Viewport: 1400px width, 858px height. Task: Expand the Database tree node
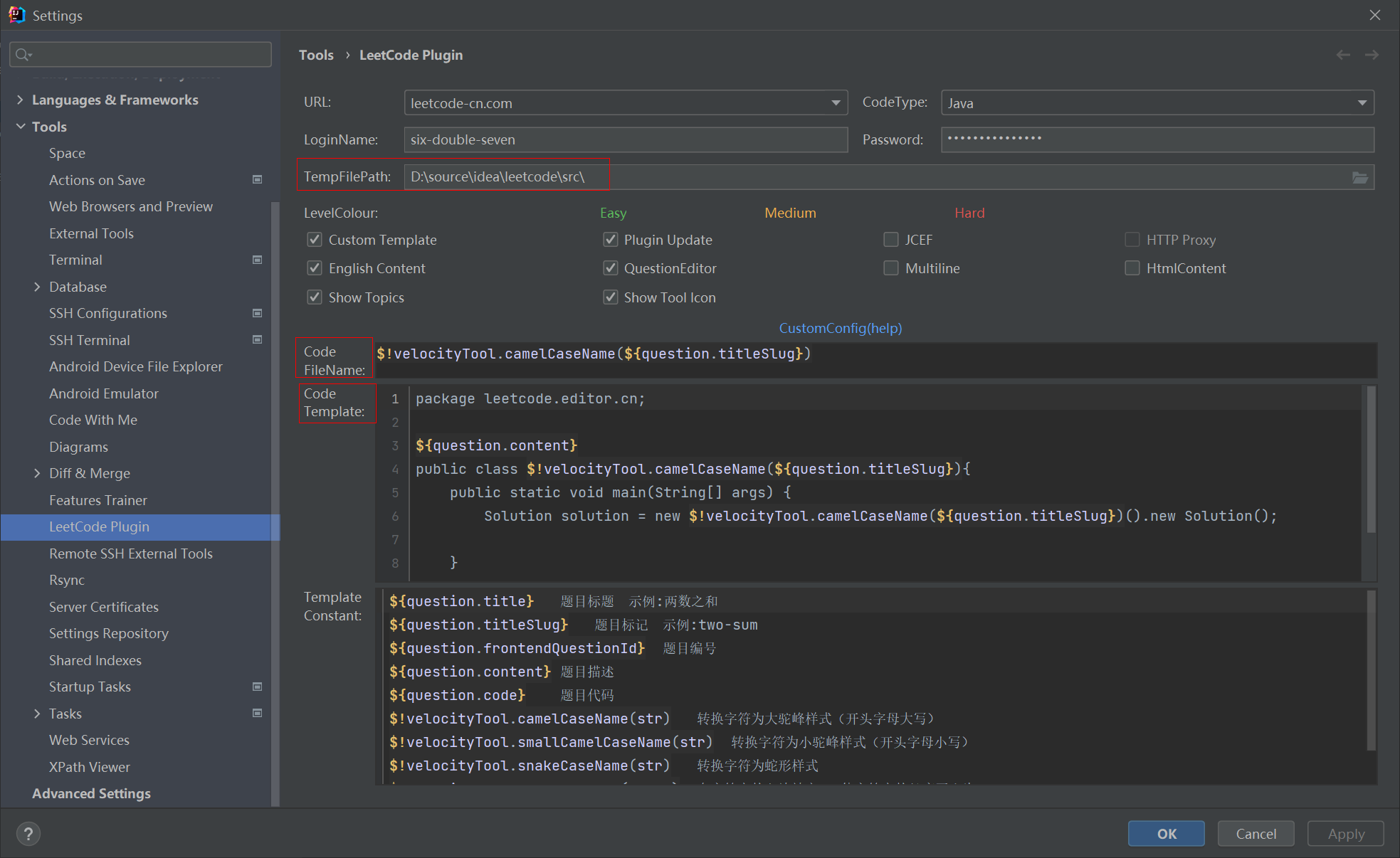click(x=37, y=287)
